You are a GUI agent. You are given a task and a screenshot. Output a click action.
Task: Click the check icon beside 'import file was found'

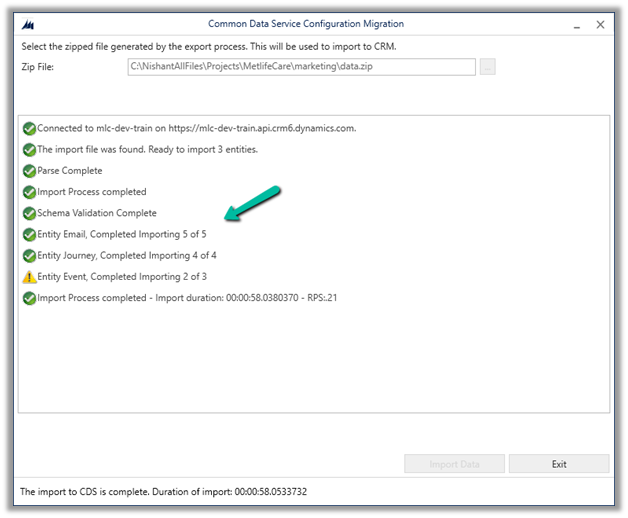pos(29,150)
